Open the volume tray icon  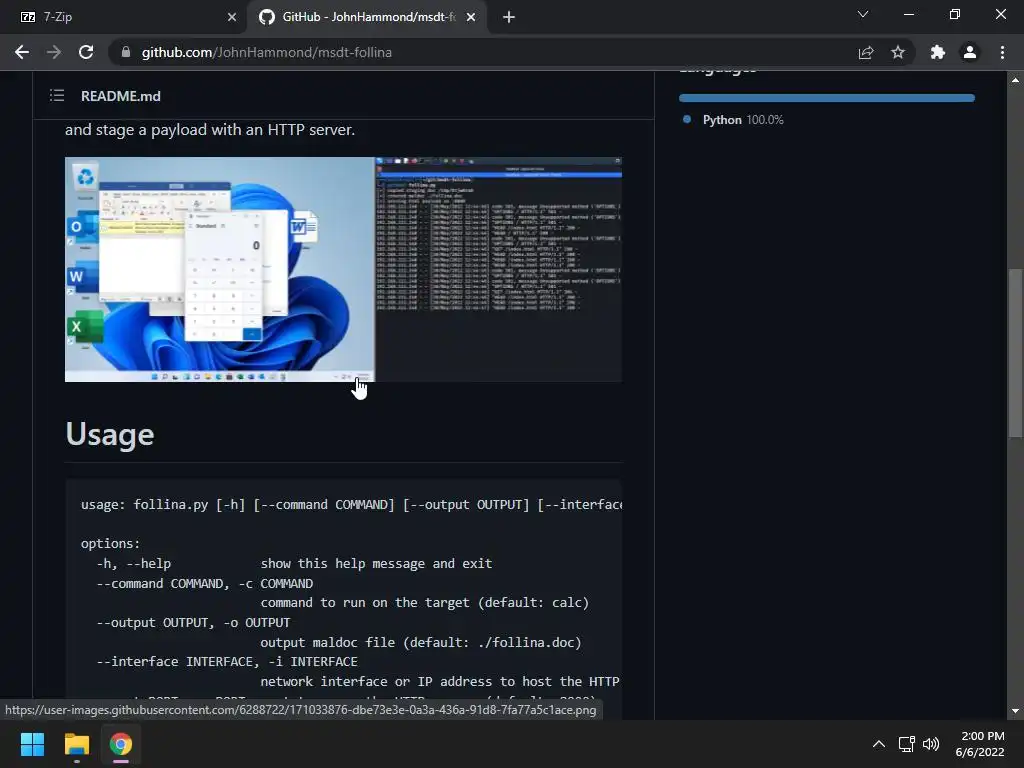pos(931,744)
